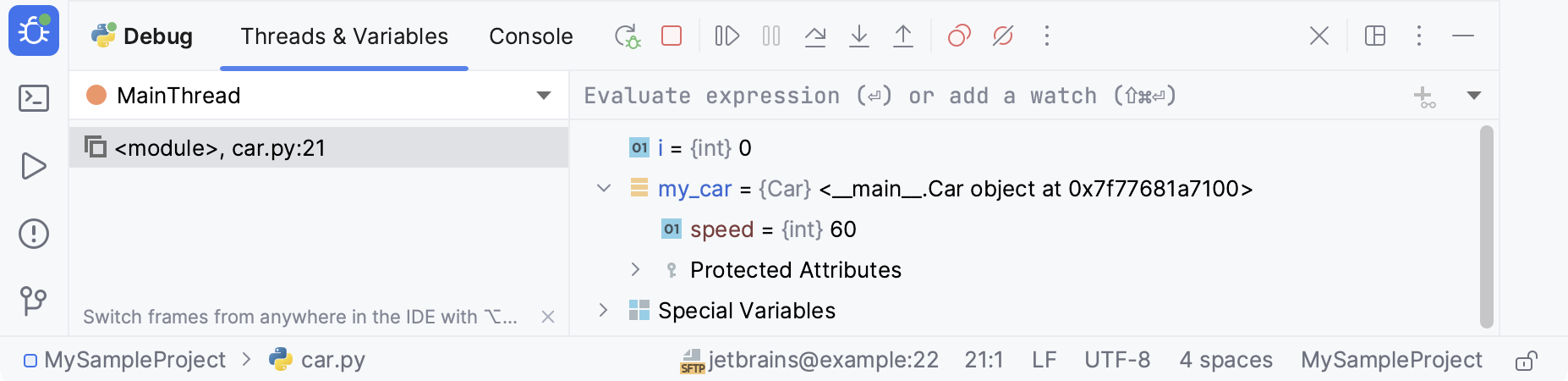Collapse the my_car variable node
This screenshot has height=381, width=1568.
(x=604, y=189)
